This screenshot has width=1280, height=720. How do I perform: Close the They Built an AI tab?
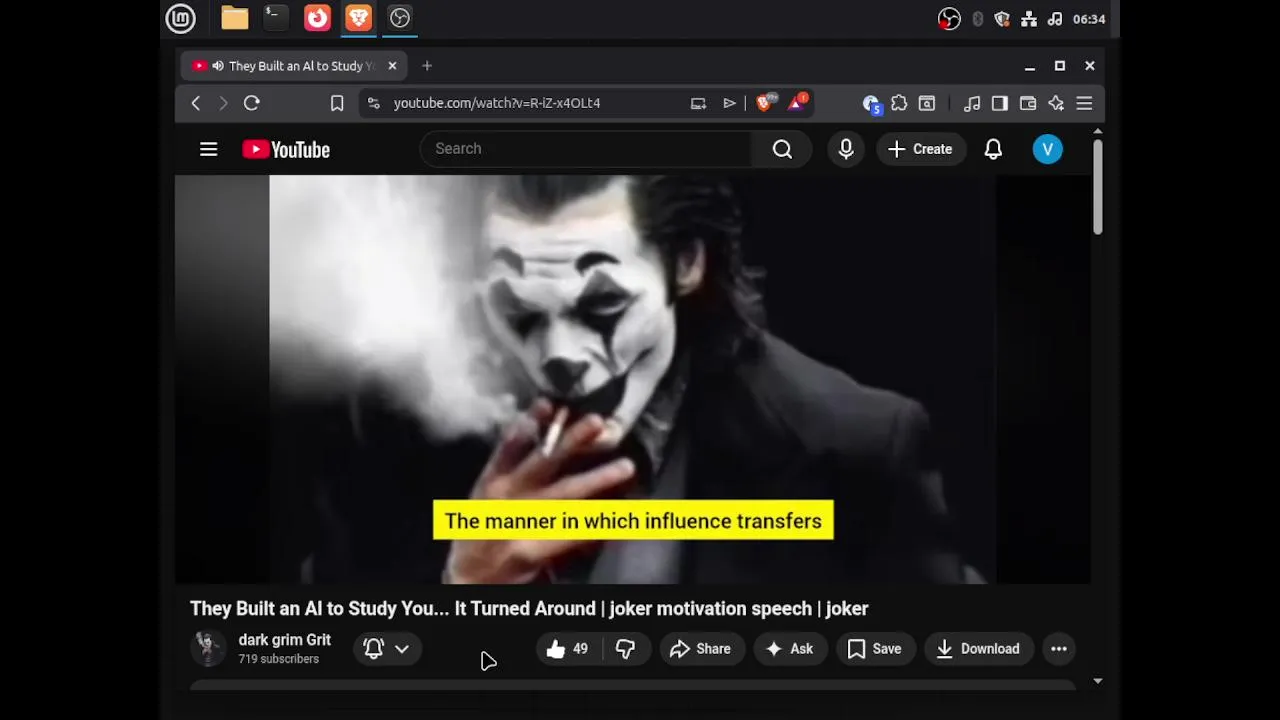point(392,66)
